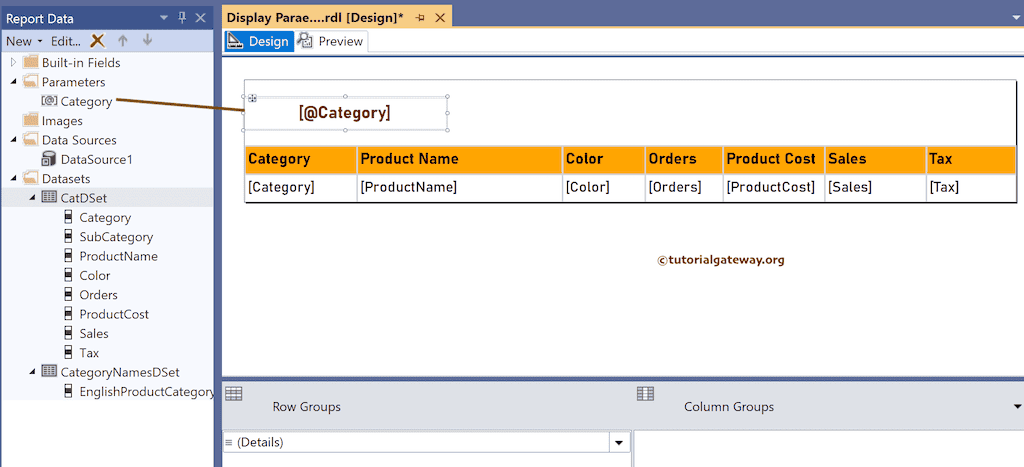The image size is (1024, 467).
Task: Click the Delete (X) icon in Report Data toolbar
Action: 97,40
